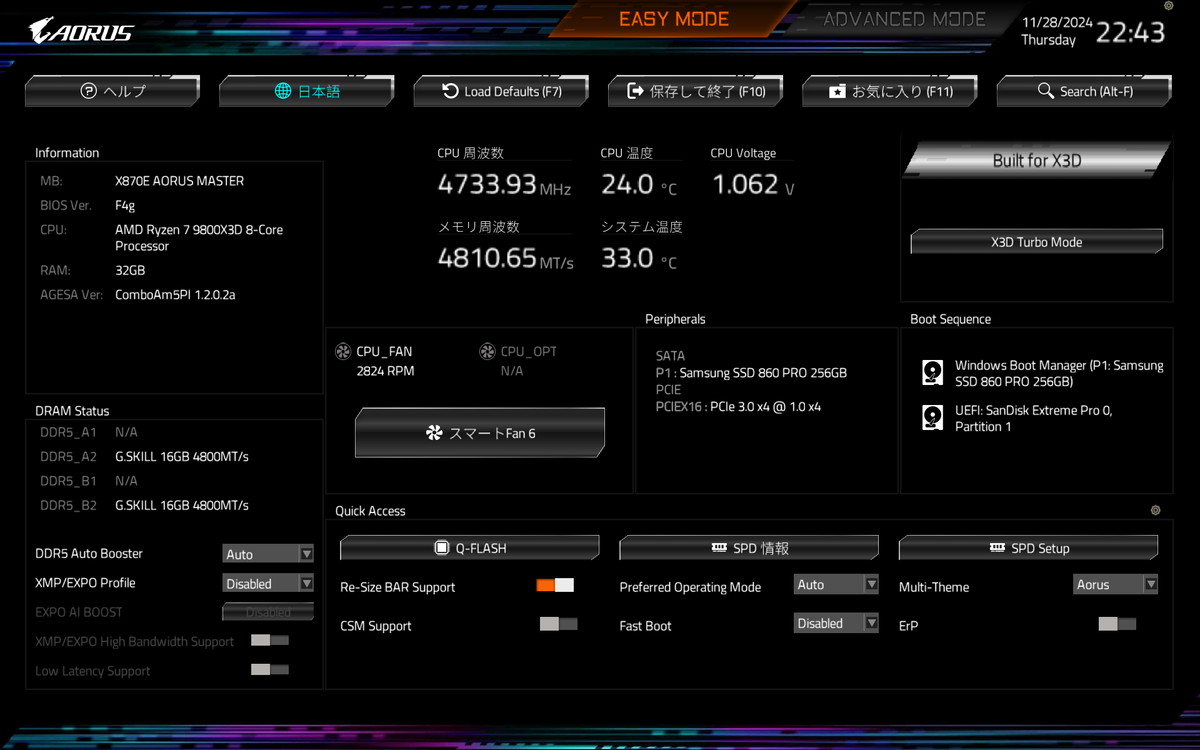Open favorites with お気に入り (F11)
Image resolution: width=1200 pixels, height=750 pixels.
pyautogui.click(x=890, y=91)
